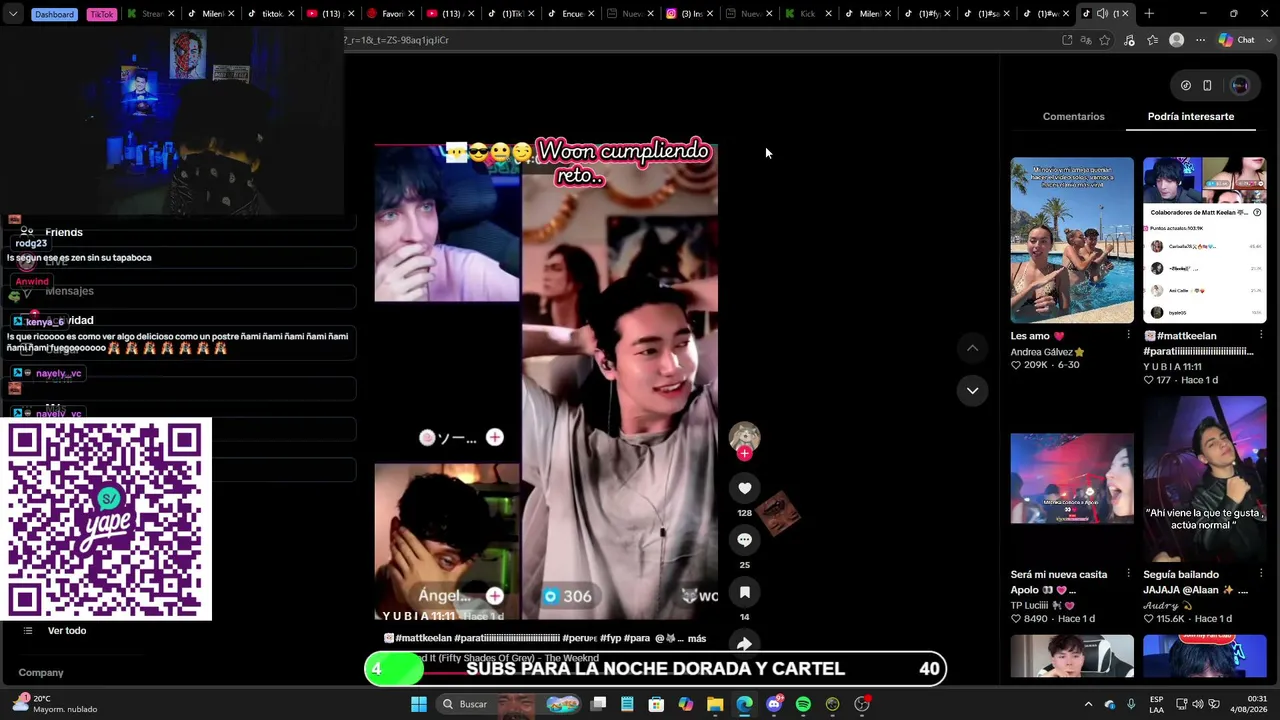This screenshot has height=720, width=1280.
Task: Open Discord from the taskbar
Action: click(774, 704)
